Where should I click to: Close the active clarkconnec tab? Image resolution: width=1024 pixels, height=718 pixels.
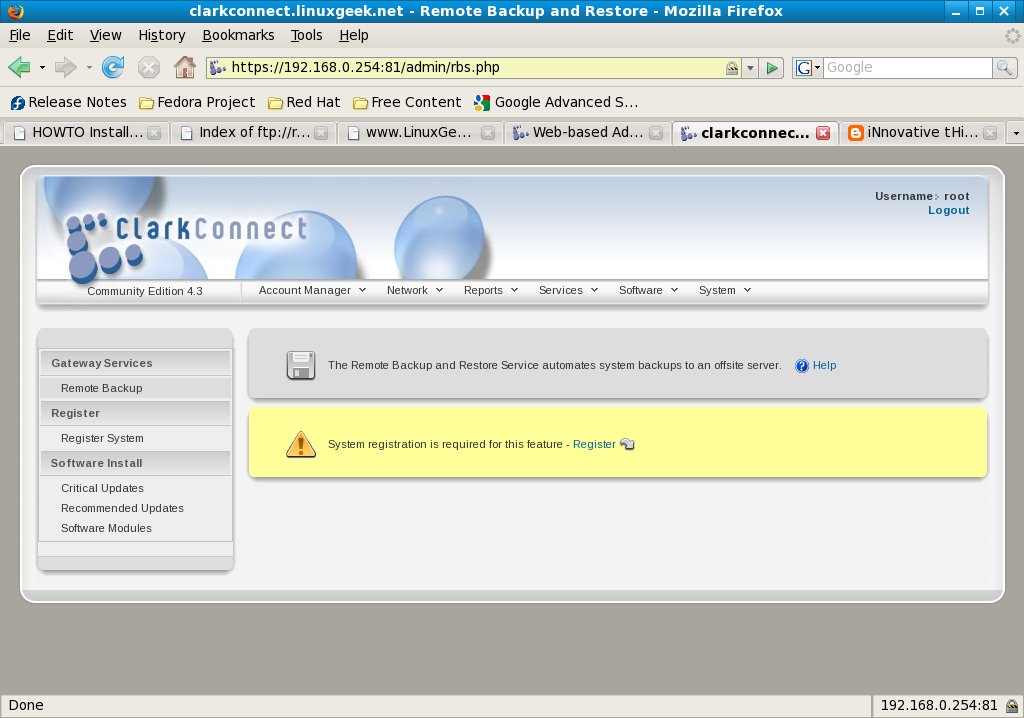coord(824,133)
